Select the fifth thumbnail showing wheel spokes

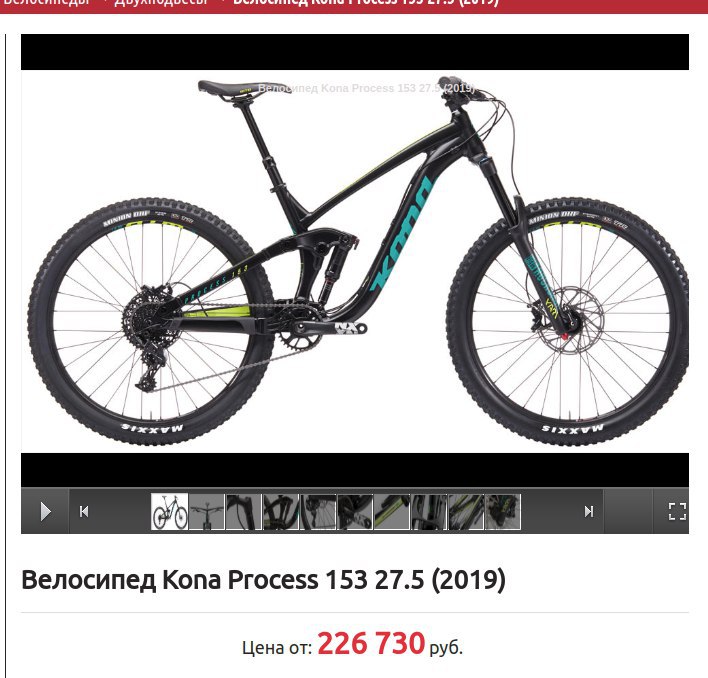[318, 511]
